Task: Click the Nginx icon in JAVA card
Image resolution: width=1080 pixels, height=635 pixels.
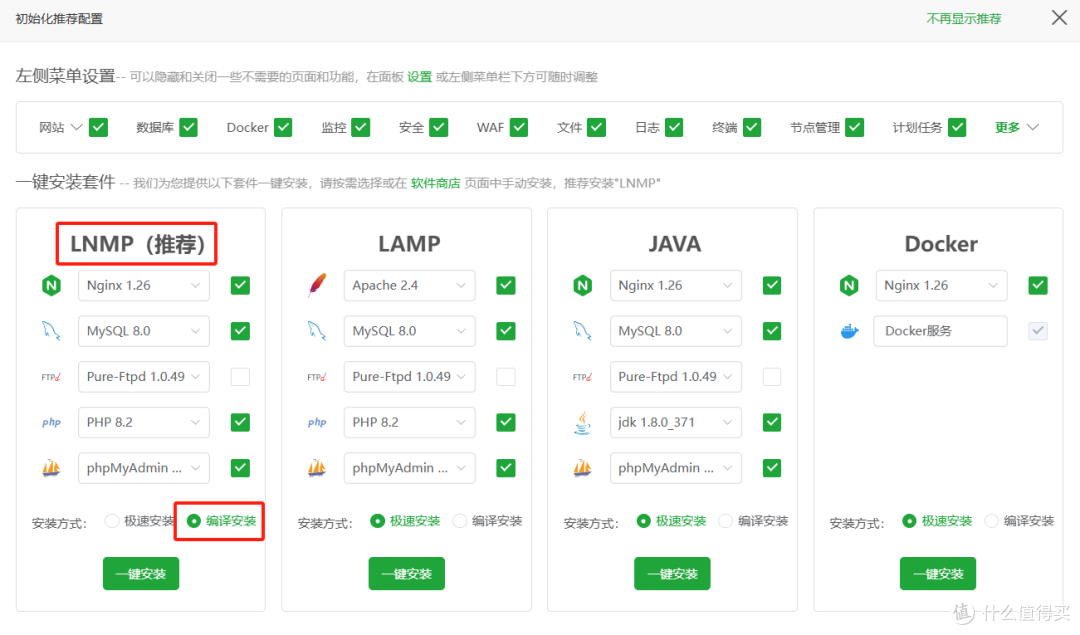Action: [x=583, y=285]
